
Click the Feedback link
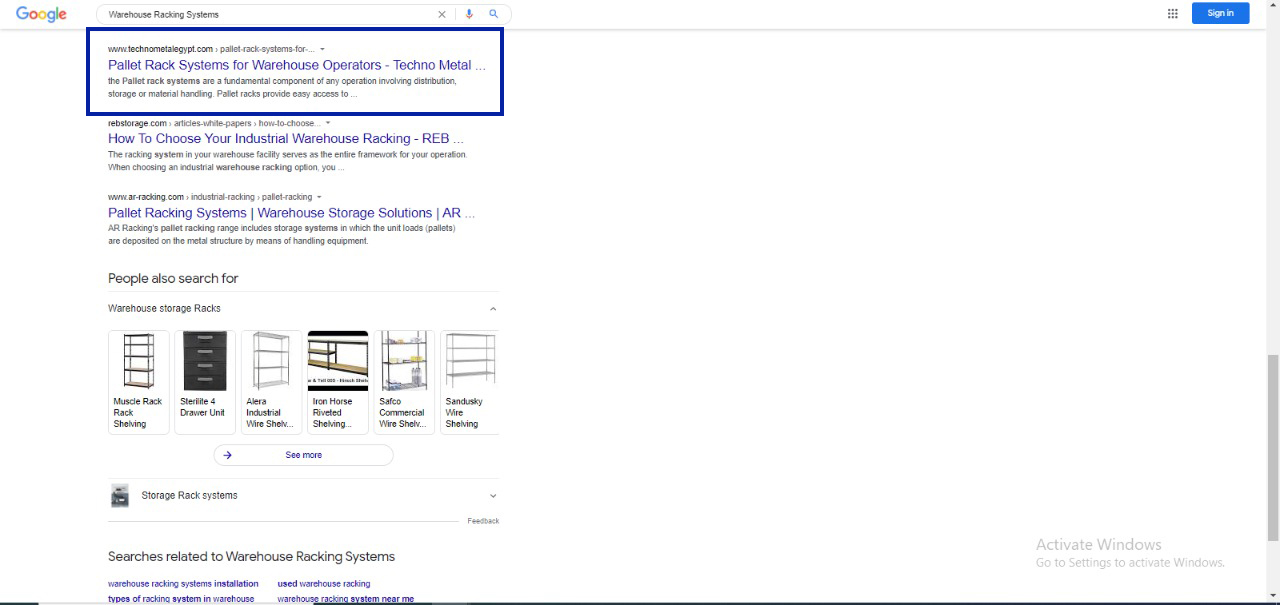point(483,521)
